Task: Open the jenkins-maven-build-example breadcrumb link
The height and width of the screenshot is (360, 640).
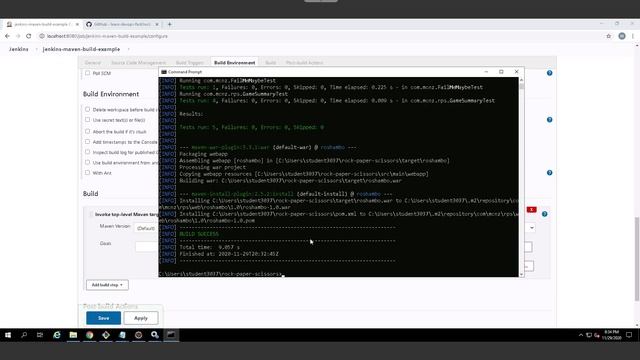Action: tap(81, 49)
